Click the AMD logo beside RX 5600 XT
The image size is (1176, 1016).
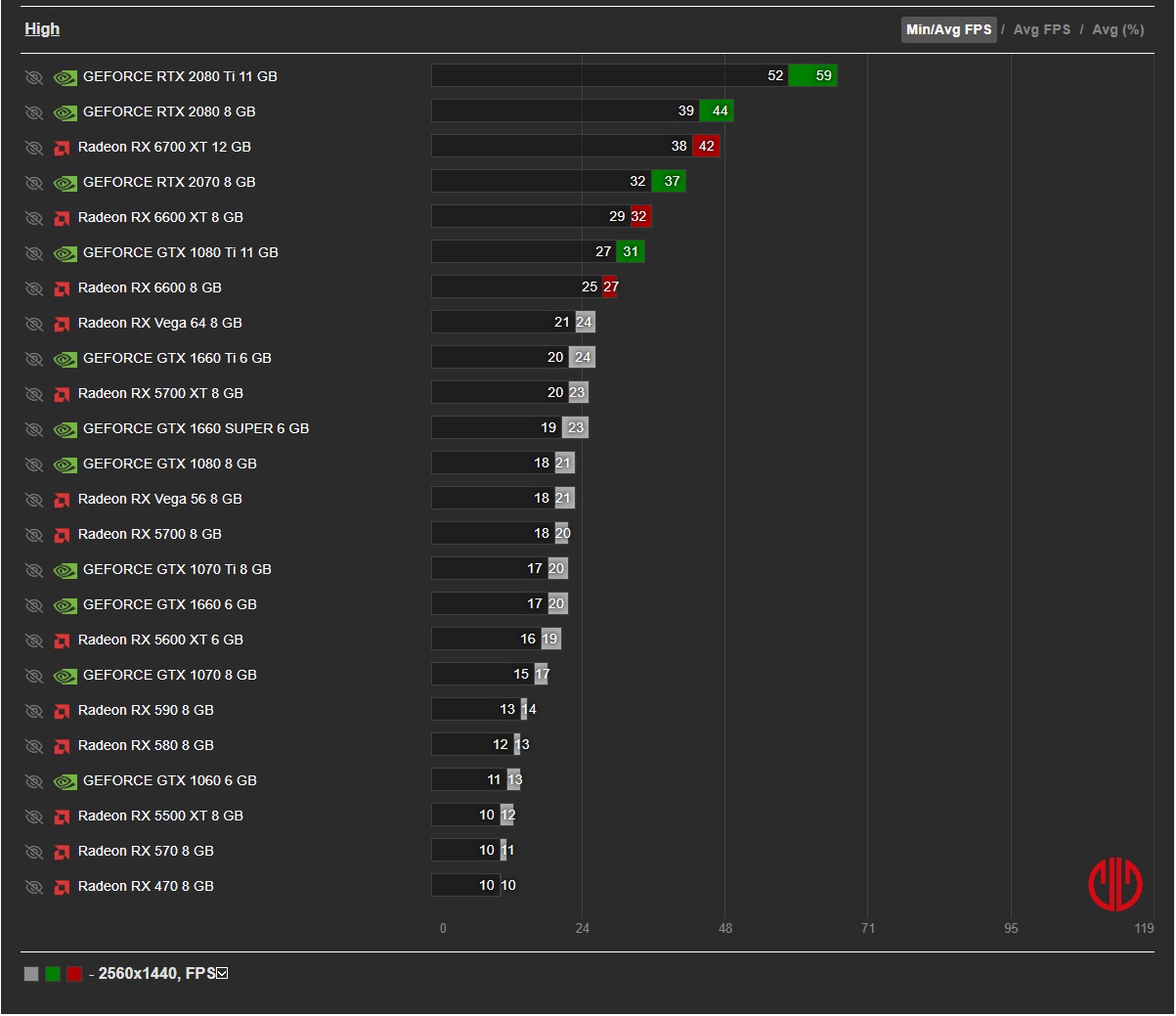tap(62, 641)
